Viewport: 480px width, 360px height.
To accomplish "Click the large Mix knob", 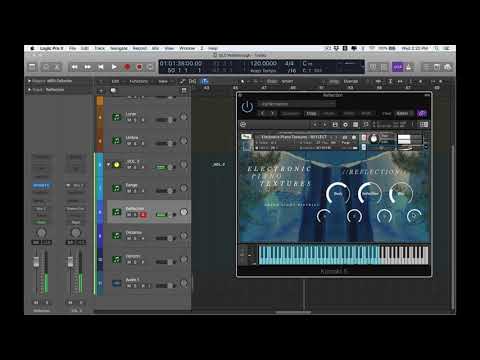I will (x=401, y=193).
